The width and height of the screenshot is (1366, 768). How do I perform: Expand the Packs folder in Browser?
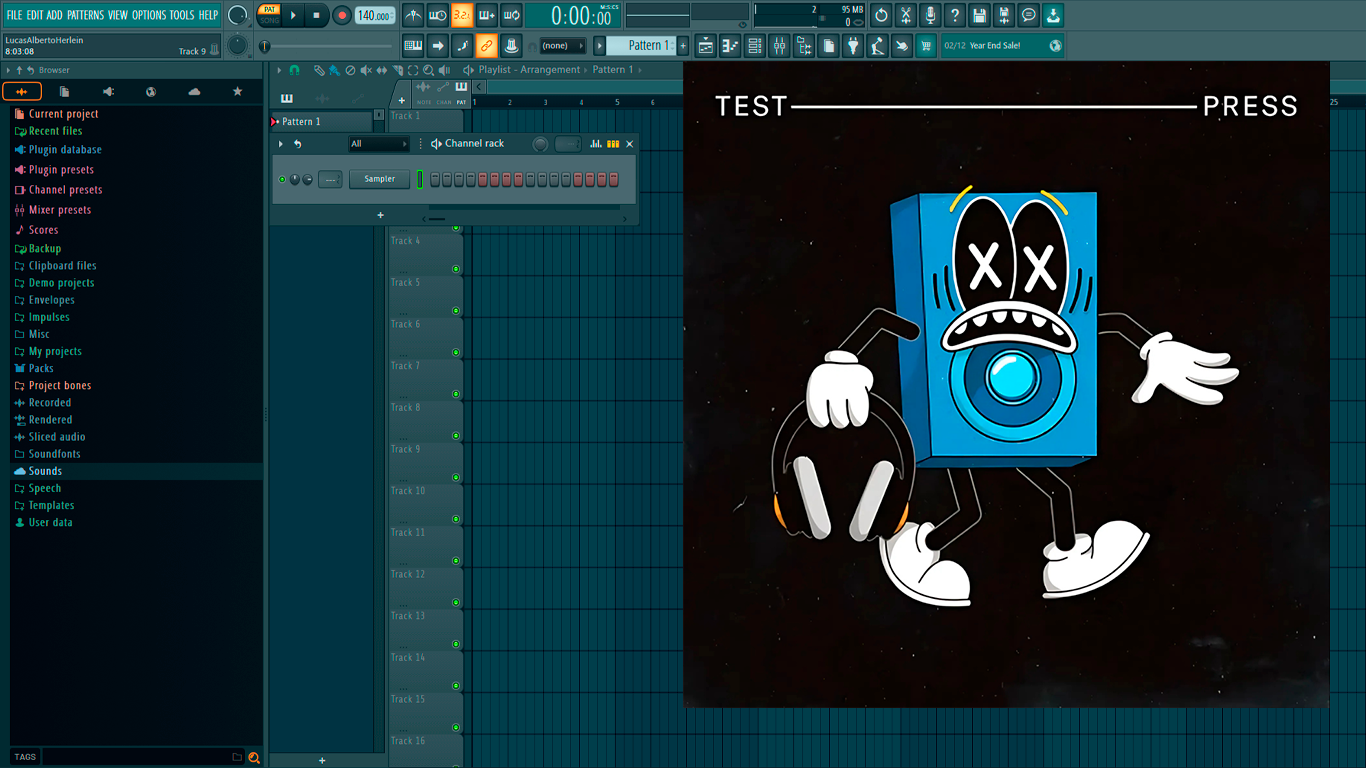point(41,368)
